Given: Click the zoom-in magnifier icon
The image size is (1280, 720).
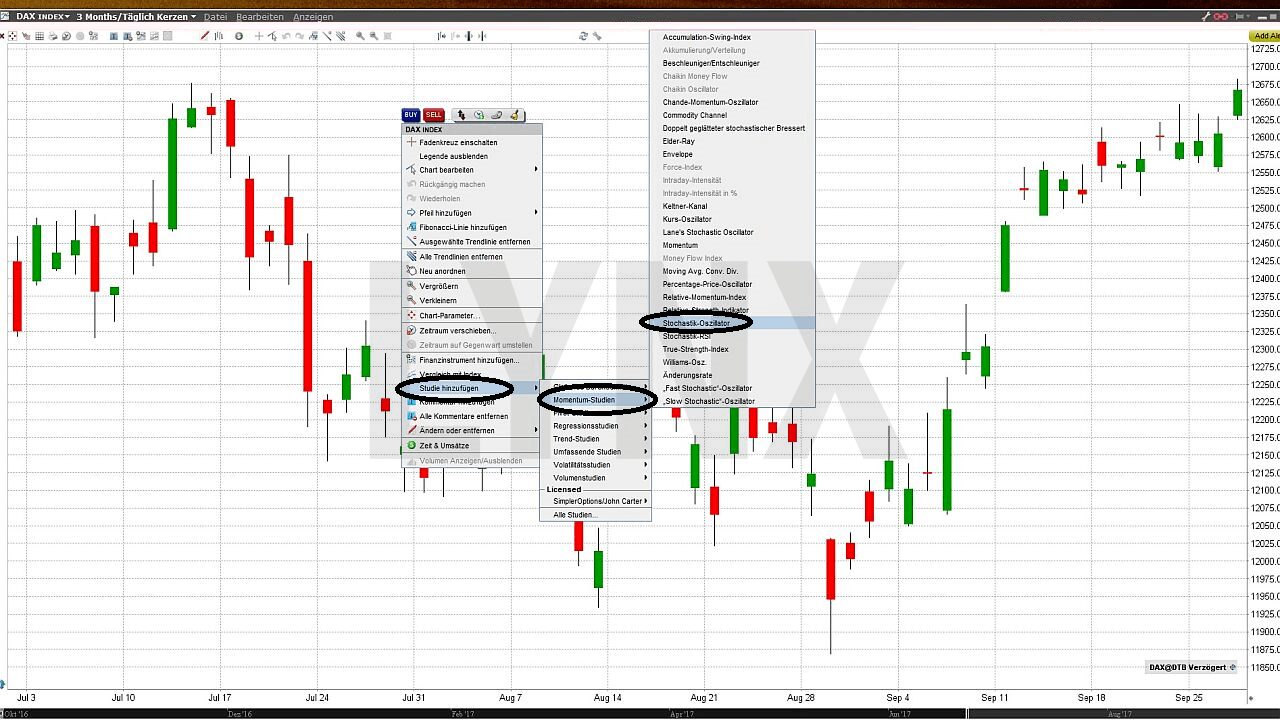Looking at the screenshot, I should pyautogui.click(x=359, y=36).
